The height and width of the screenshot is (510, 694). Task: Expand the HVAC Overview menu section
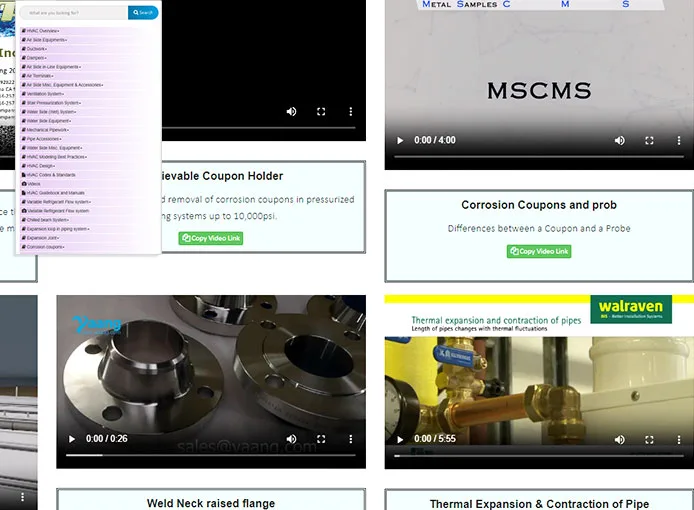point(43,31)
